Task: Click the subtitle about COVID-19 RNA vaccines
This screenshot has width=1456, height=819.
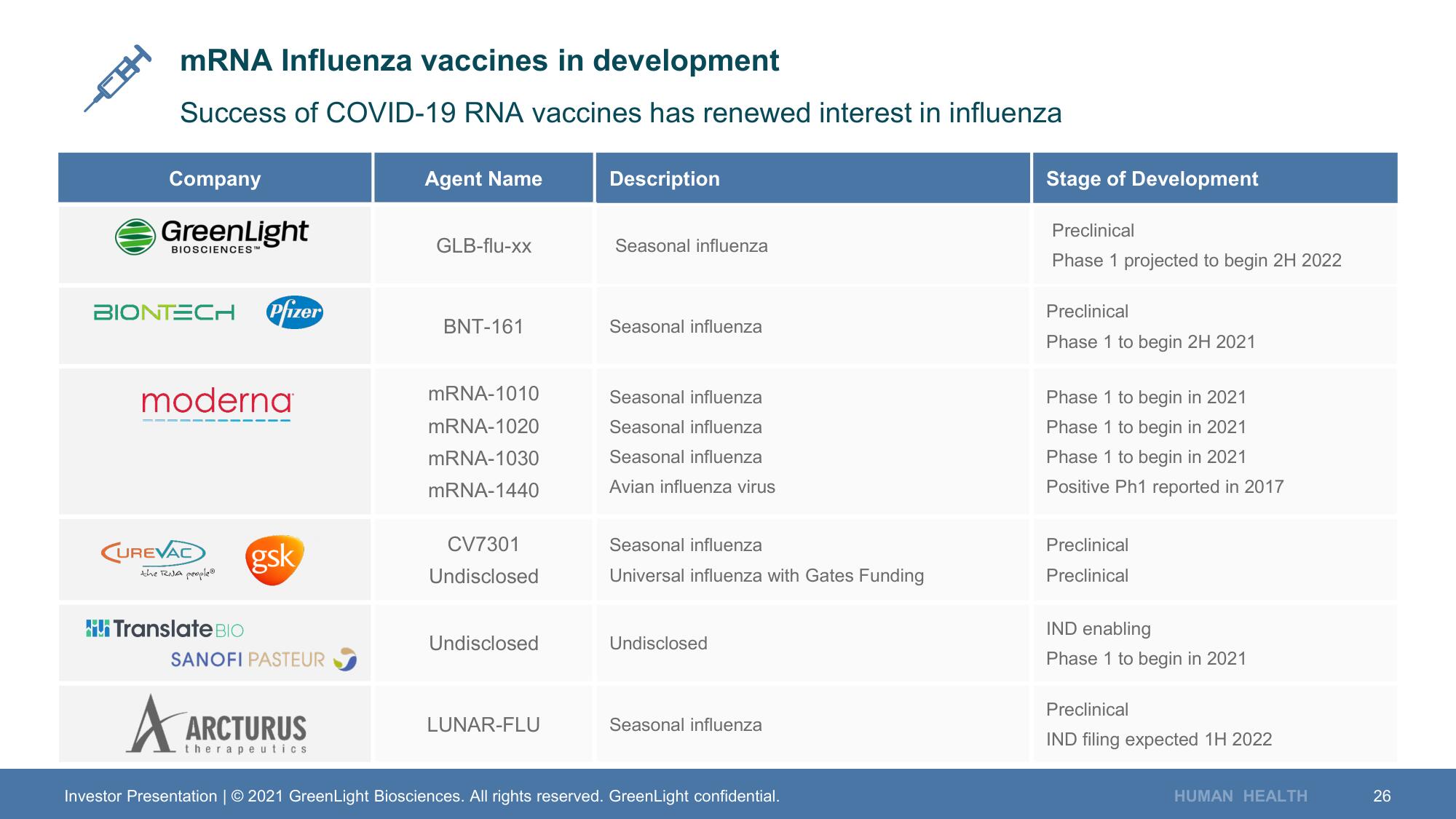Action: [x=620, y=113]
